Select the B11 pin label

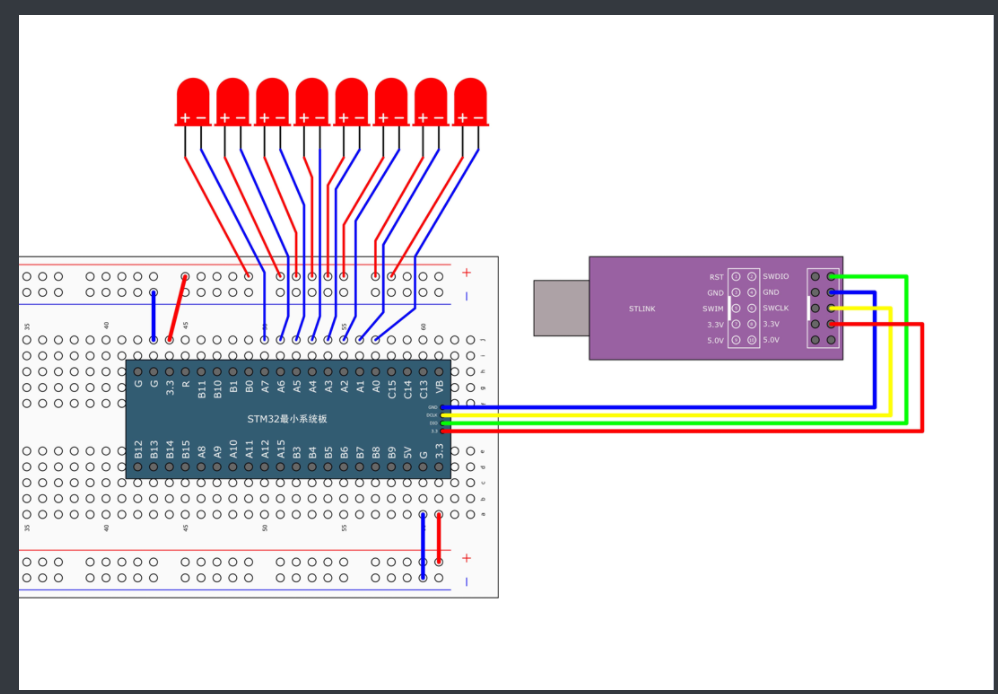202,389
